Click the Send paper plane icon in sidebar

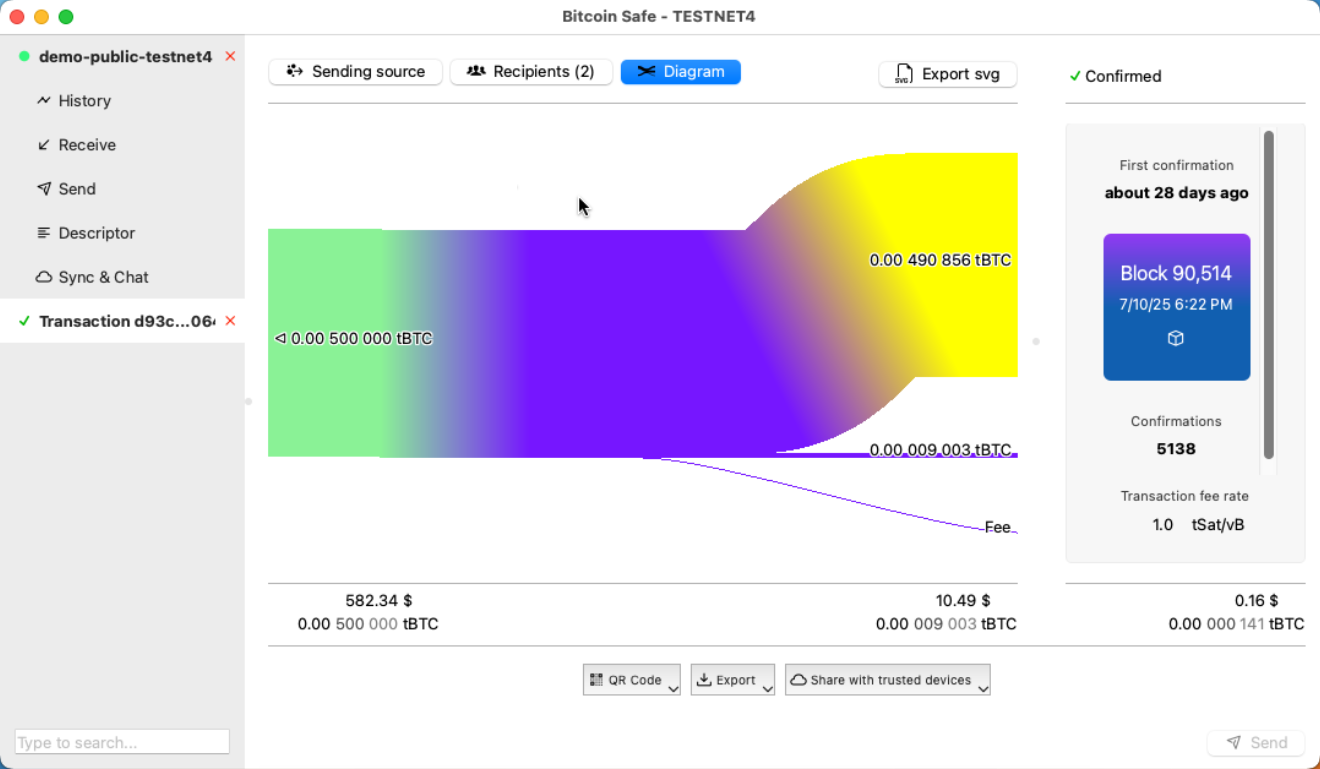click(x=44, y=189)
